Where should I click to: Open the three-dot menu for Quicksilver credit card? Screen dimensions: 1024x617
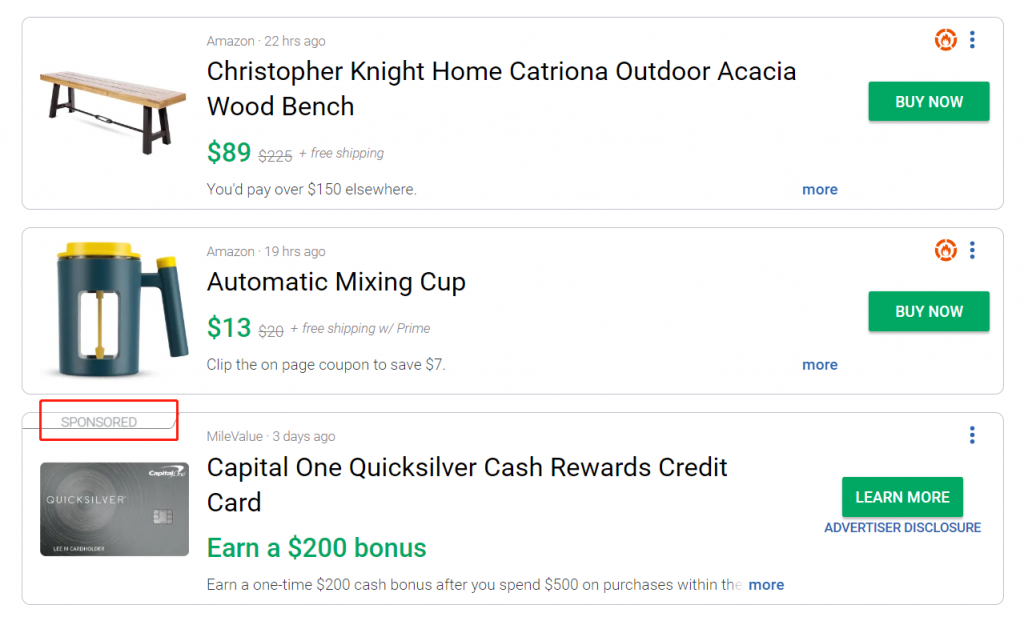(972, 435)
